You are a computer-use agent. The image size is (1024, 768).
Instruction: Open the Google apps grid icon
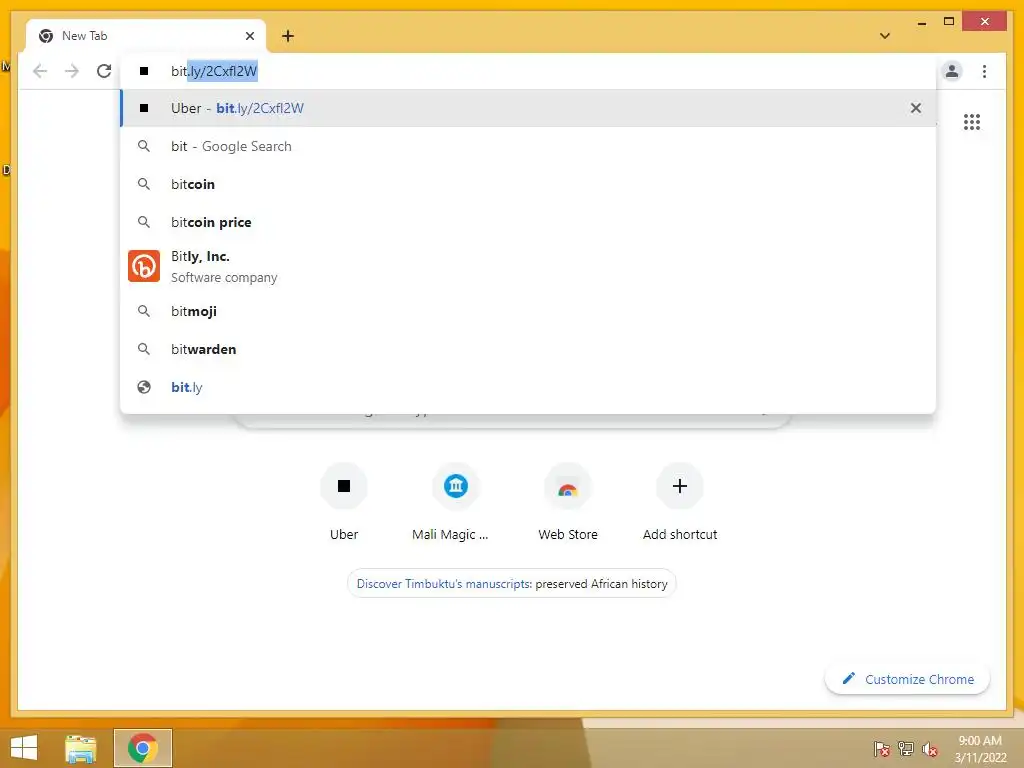point(972,122)
